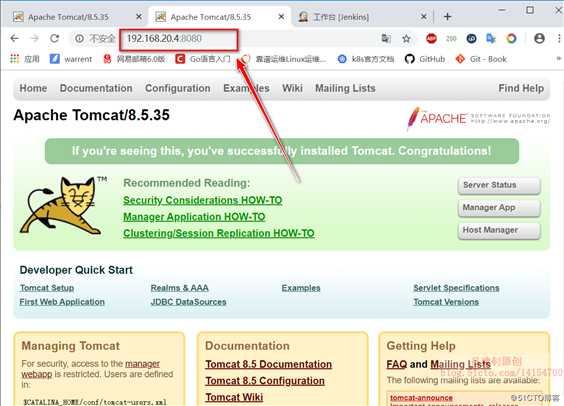The width and height of the screenshot is (564, 406).
Task: Open the First Web Application link
Action: click(x=62, y=302)
